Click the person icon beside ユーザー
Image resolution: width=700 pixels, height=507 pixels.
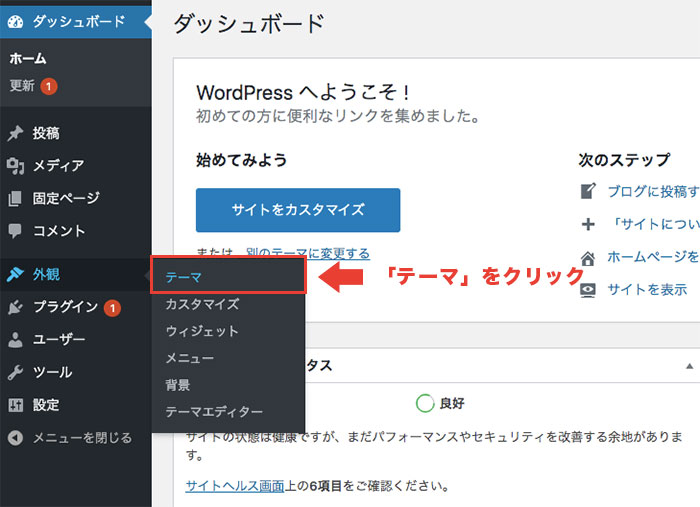(15, 340)
